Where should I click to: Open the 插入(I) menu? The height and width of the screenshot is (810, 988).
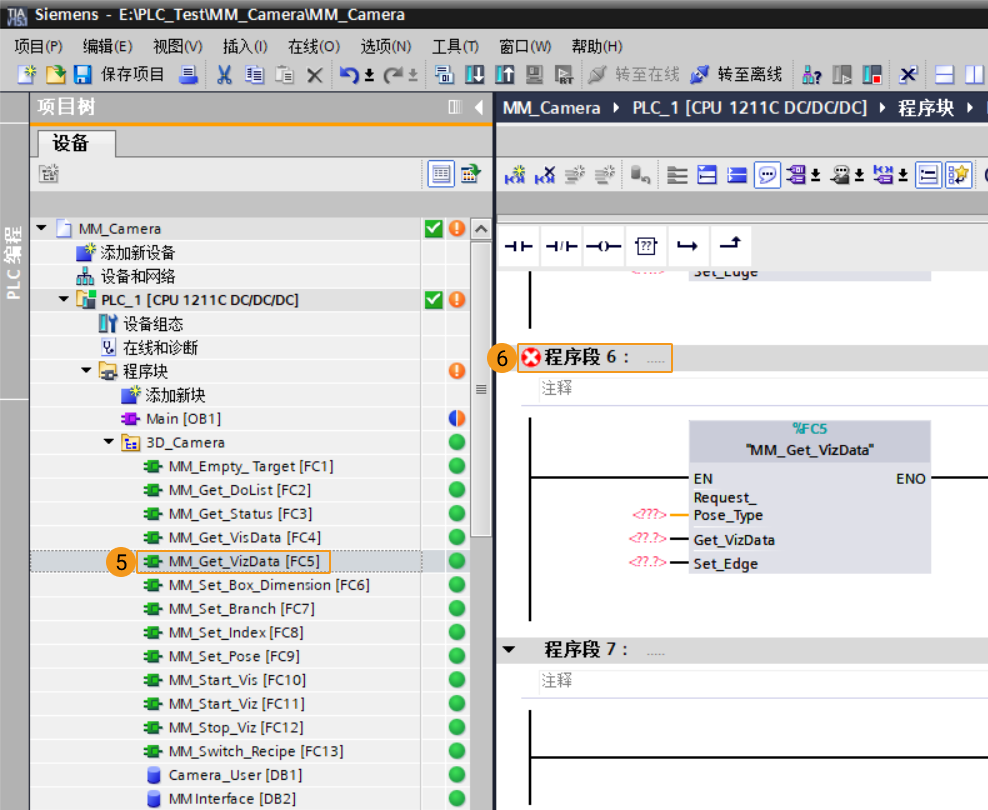point(245,46)
